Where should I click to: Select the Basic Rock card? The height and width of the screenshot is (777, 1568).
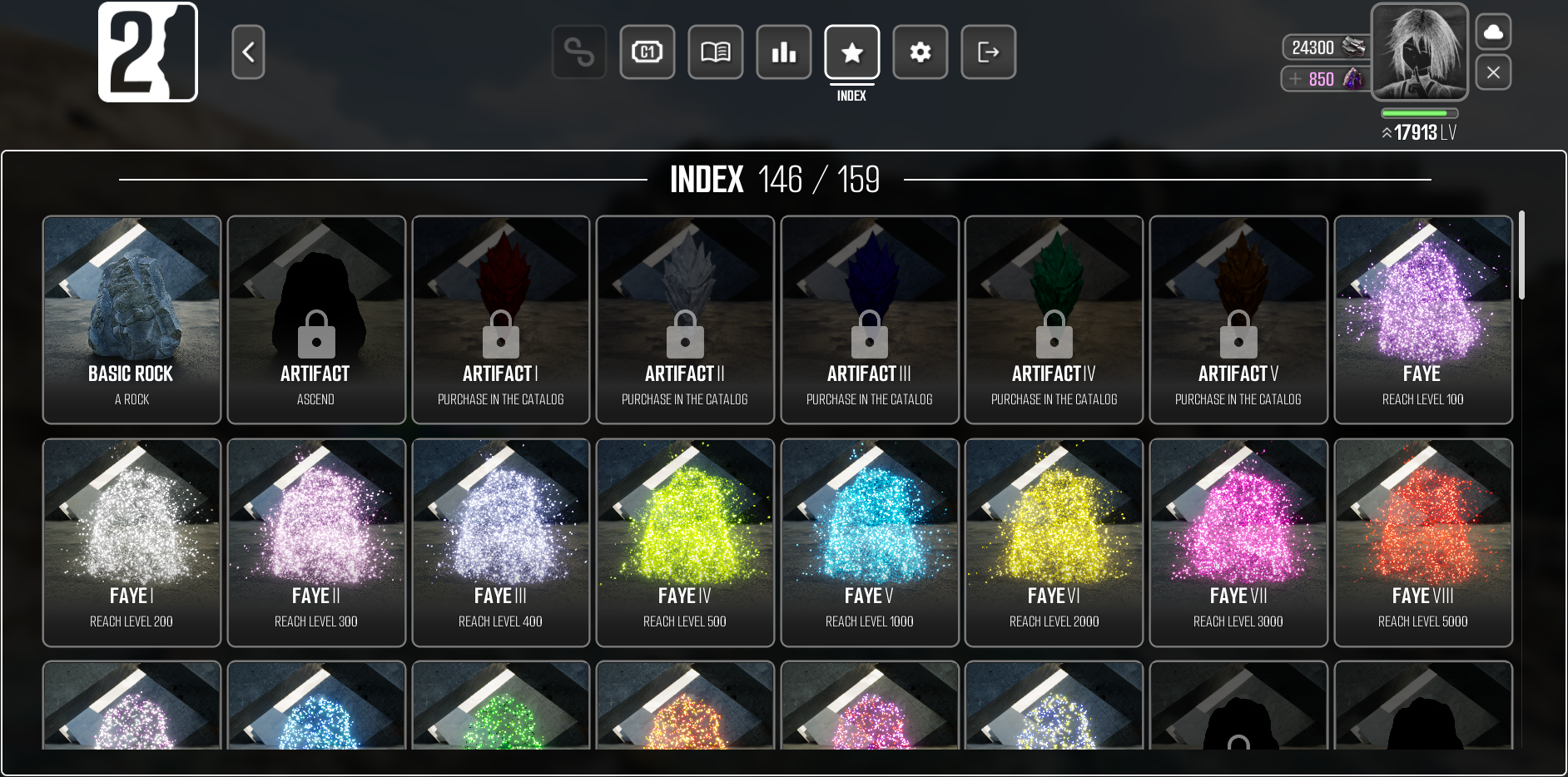[x=131, y=320]
